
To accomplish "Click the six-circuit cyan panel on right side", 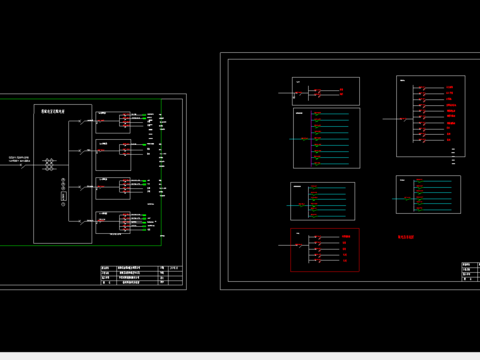I will coord(428,194).
